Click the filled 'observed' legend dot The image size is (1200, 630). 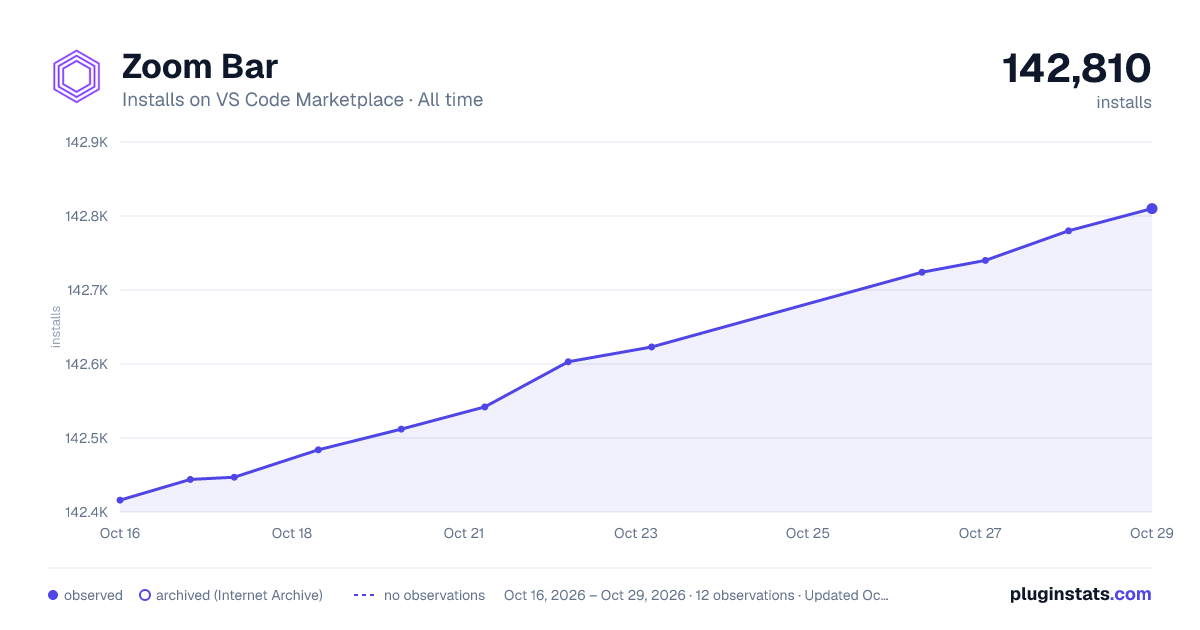pyautogui.click(x=53, y=595)
